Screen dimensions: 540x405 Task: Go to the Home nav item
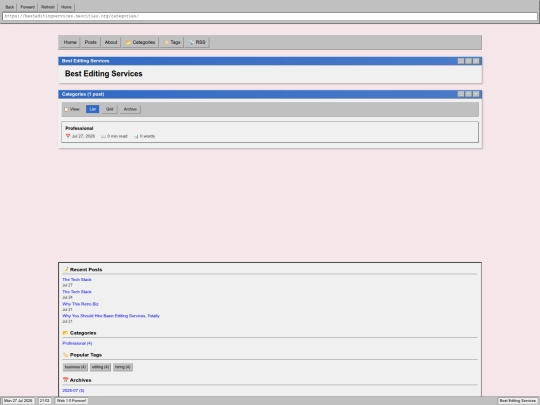click(70, 42)
